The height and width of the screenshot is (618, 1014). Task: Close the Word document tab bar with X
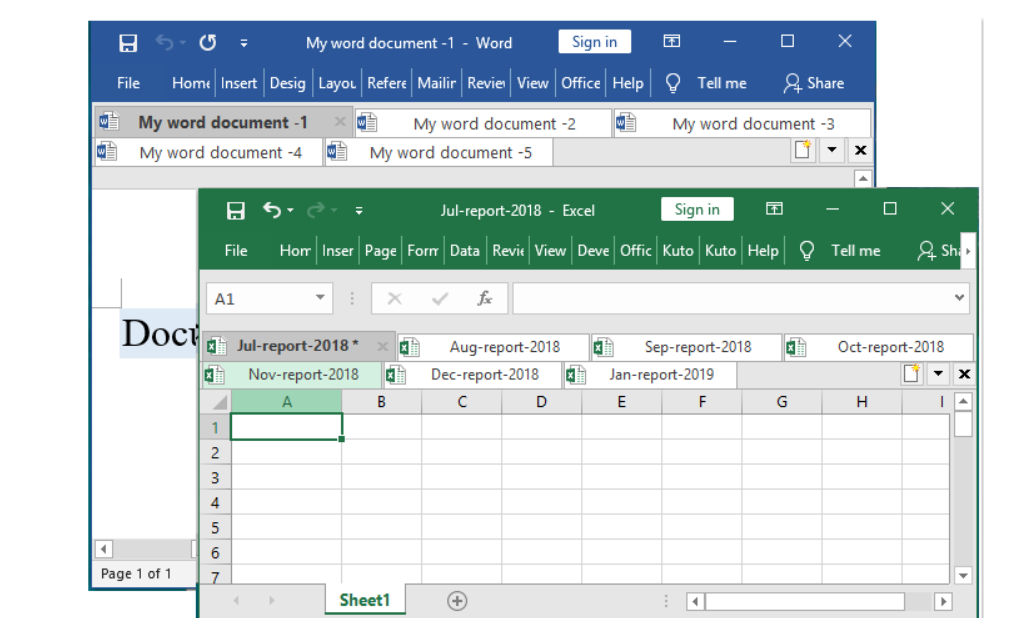[x=860, y=150]
